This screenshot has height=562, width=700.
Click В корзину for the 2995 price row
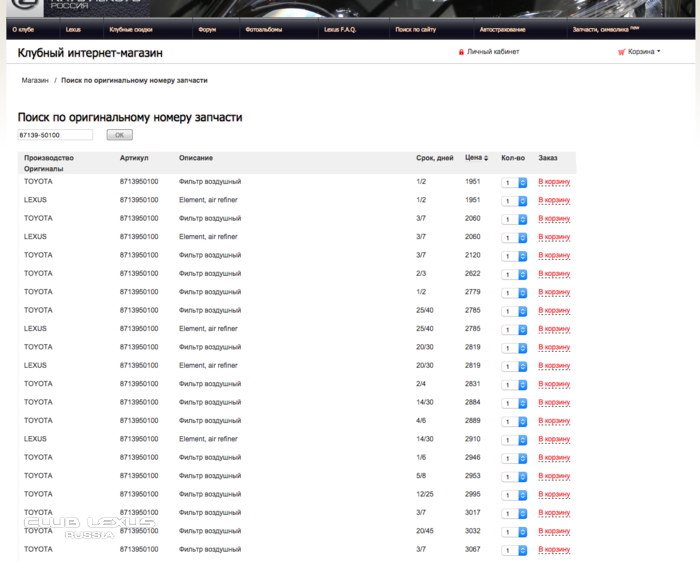554,495
